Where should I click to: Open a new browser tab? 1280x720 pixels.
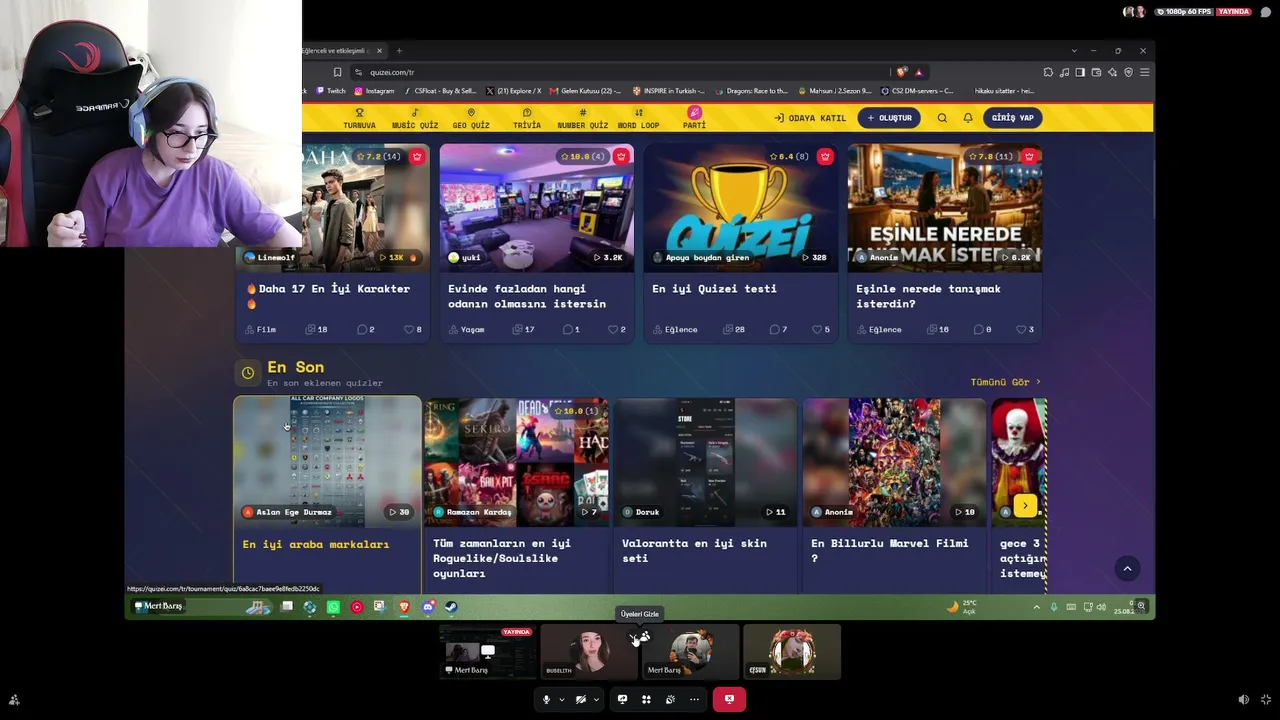pyautogui.click(x=399, y=51)
